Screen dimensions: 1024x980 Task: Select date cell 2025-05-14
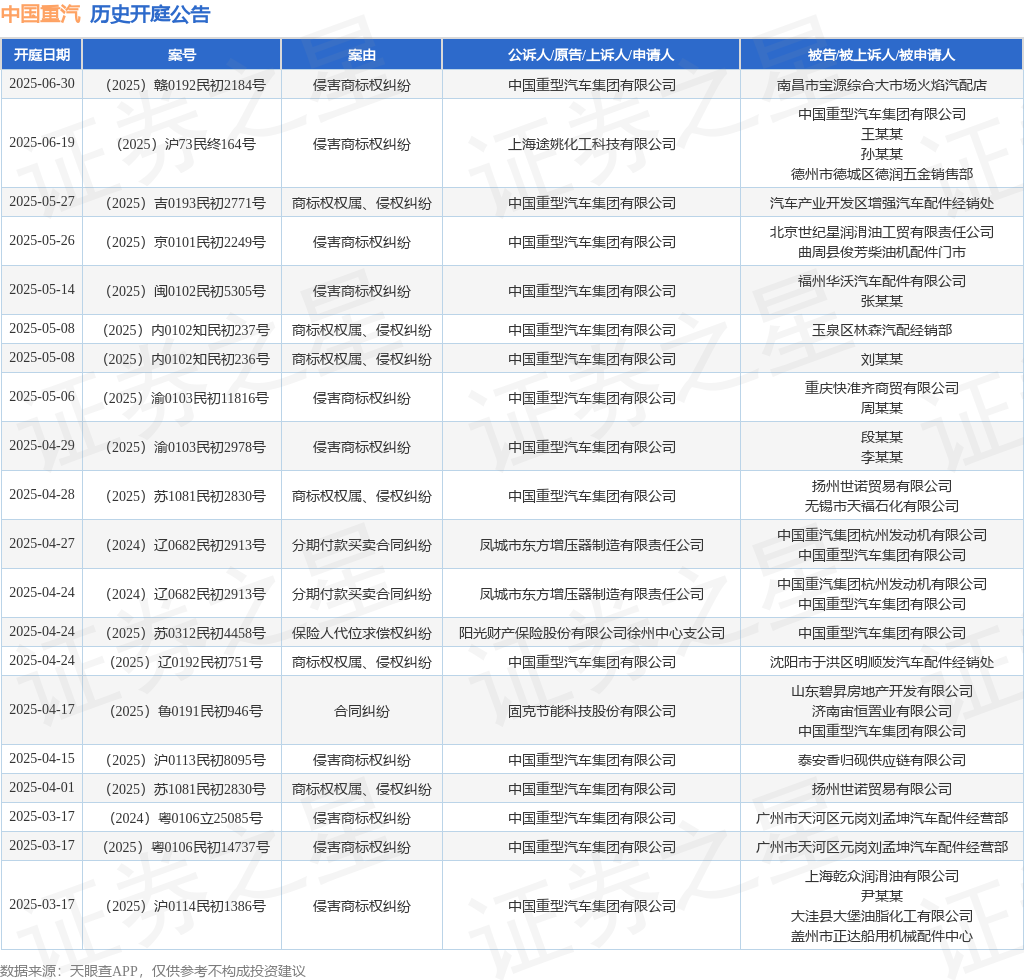42,289
